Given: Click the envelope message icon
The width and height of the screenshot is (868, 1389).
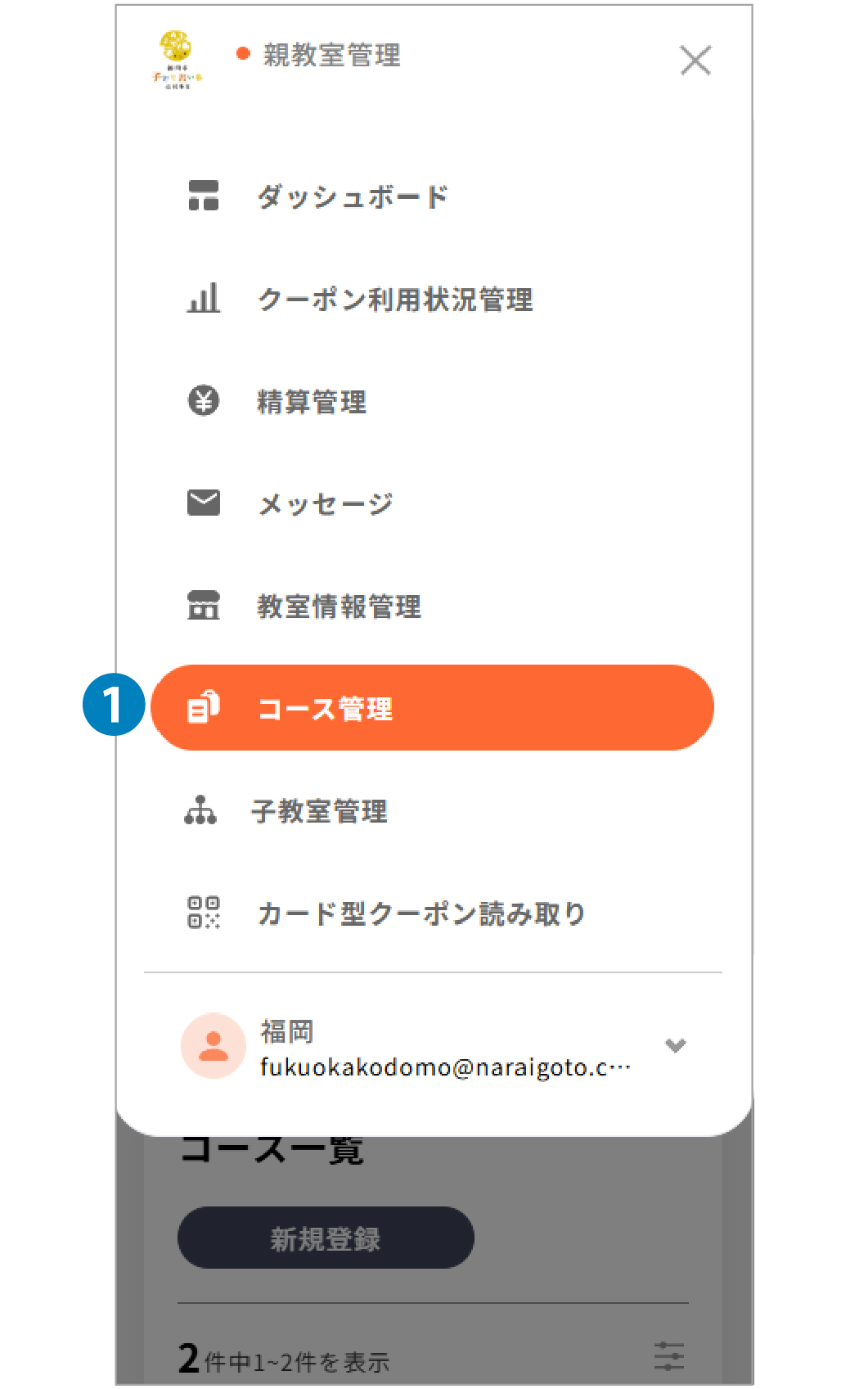Looking at the screenshot, I should tap(203, 503).
